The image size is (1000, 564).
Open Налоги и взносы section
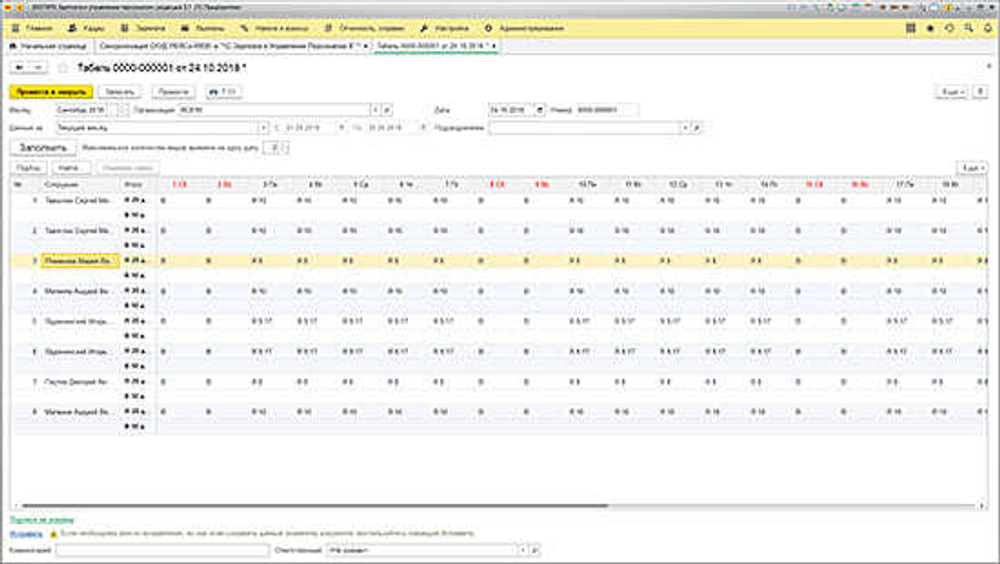(x=274, y=28)
